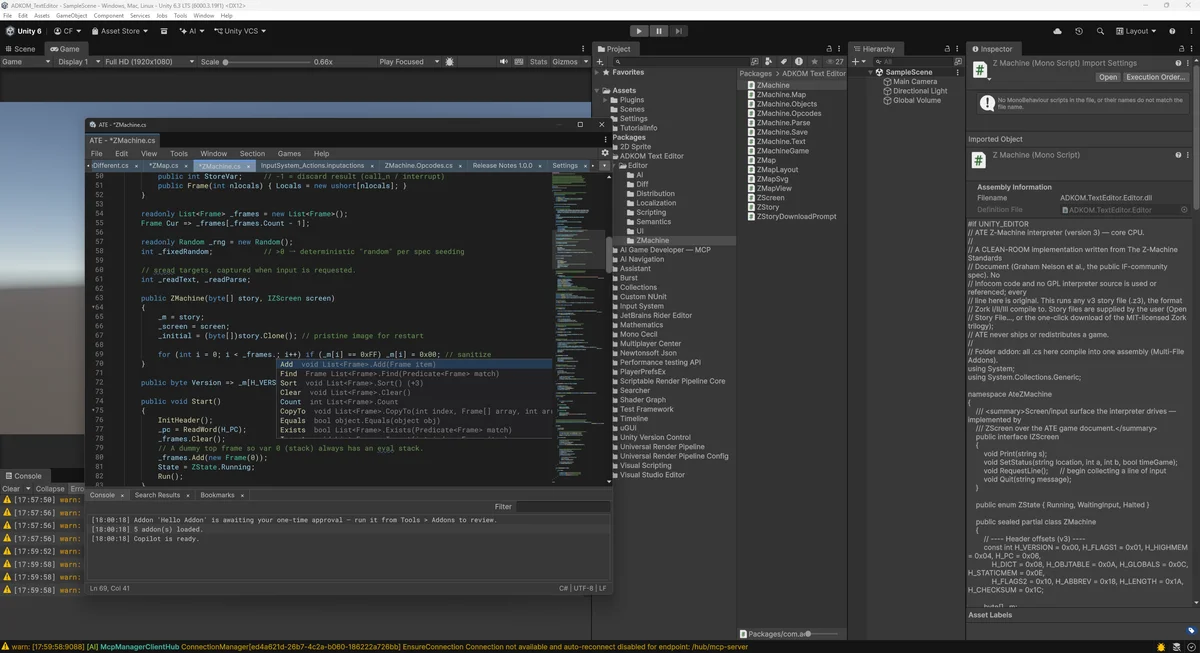Open the Asset Store dropdown

coord(120,31)
